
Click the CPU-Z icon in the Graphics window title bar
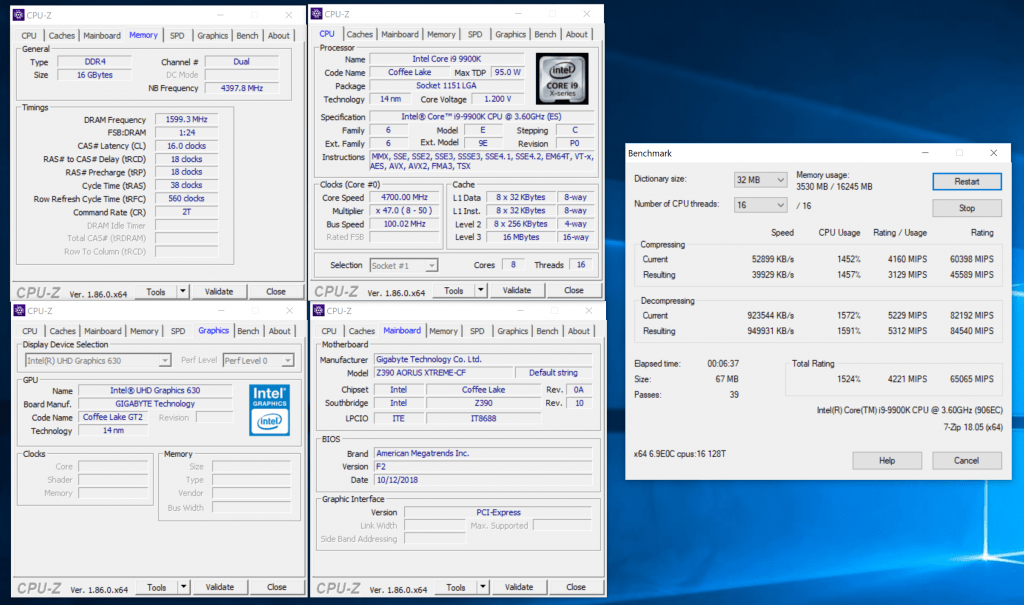click(x=20, y=310)
